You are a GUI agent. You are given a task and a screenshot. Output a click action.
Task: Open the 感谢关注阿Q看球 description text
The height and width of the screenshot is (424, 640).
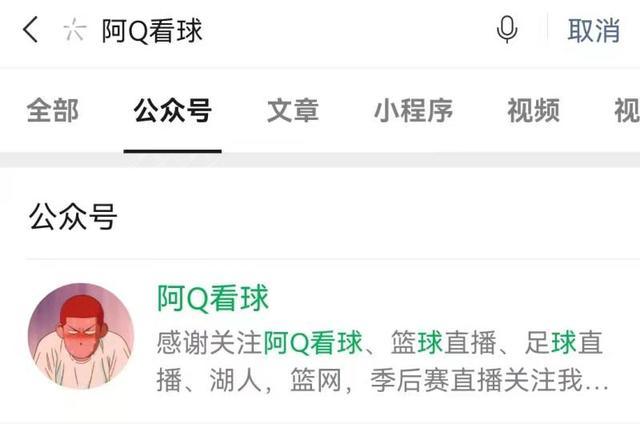[x=259, y=343]
